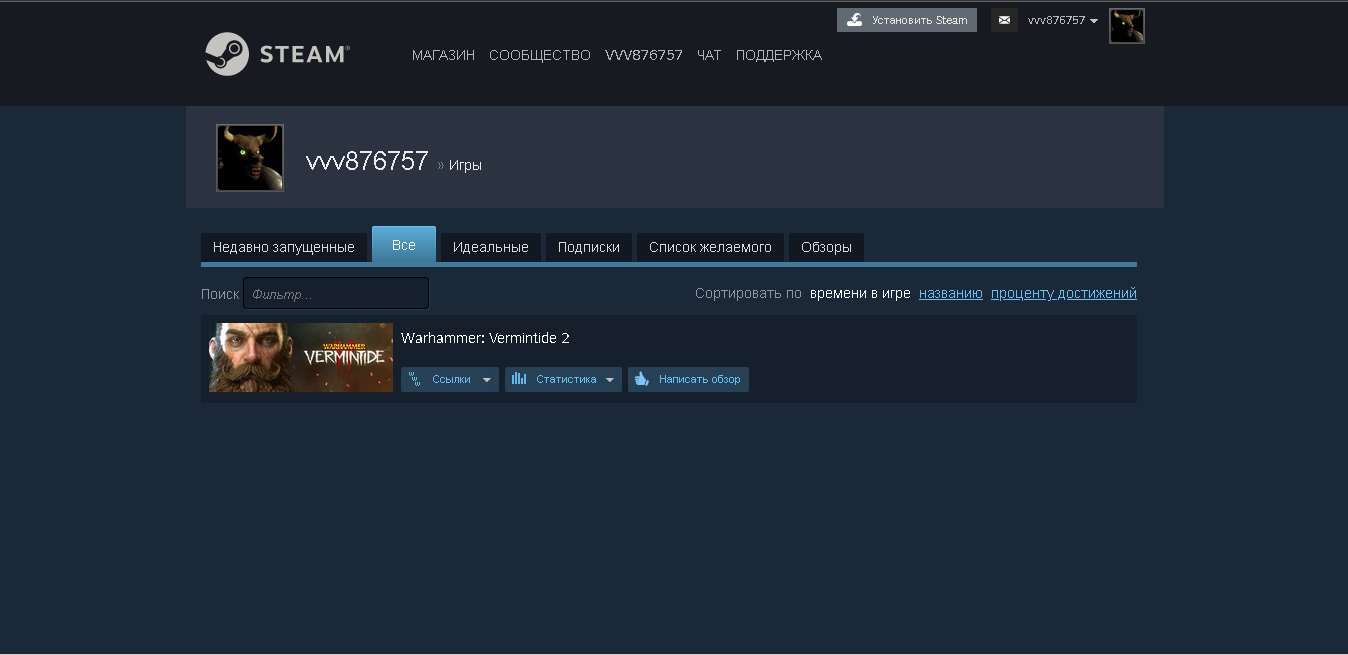Image resolution: width=1348 pixels, height=655 pixels.
Task: Expand the vvv876757 account dropdown
Action: pyautogui.click(x=1063, y=20)
